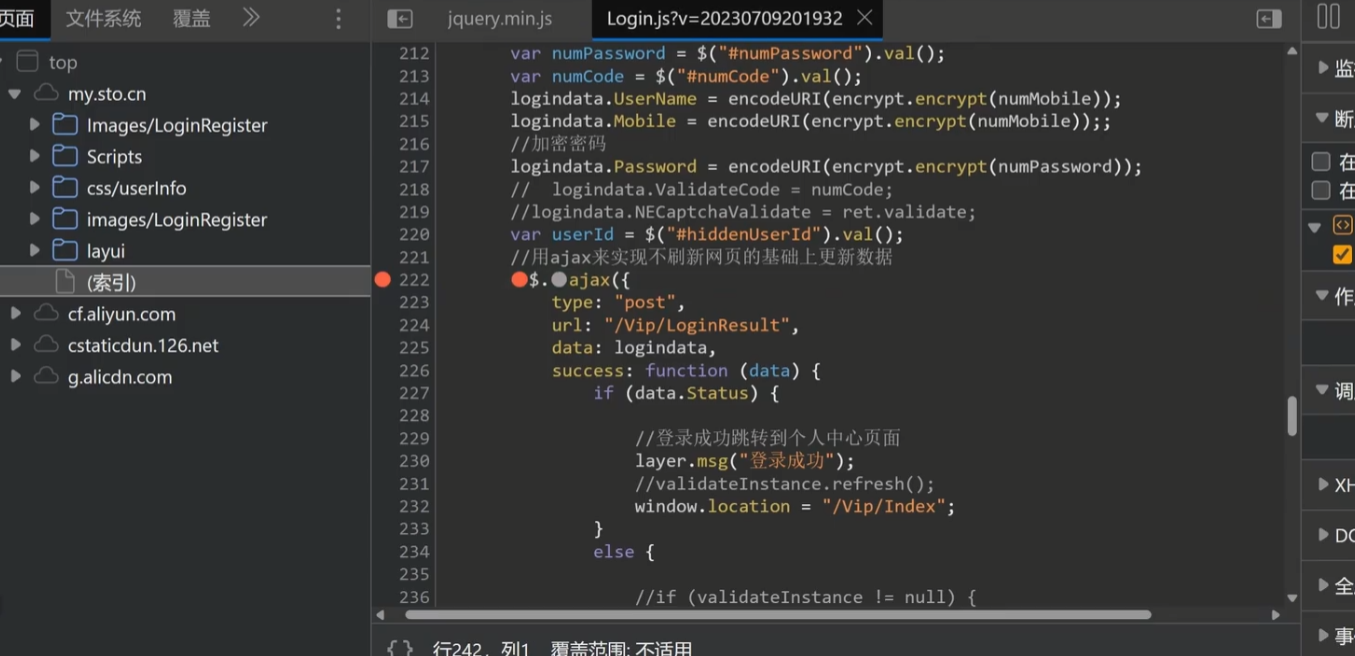Close the Login.js tab

coord(865,17)
